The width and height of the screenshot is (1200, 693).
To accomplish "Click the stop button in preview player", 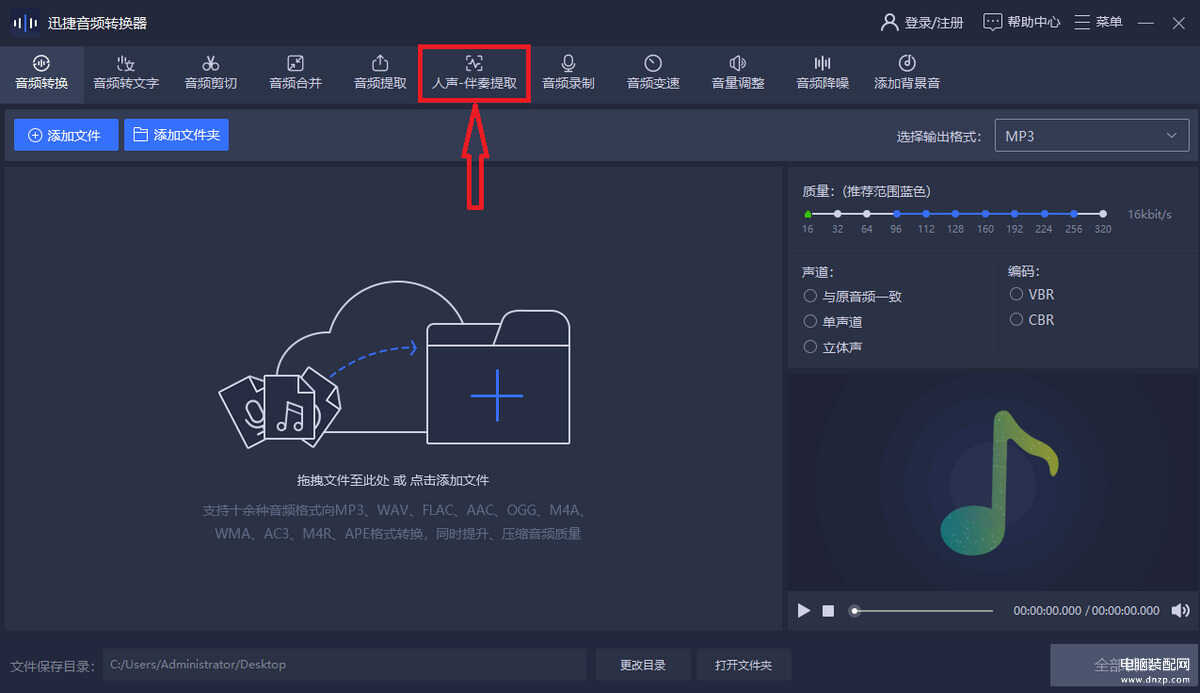I will tap(828, 610).
